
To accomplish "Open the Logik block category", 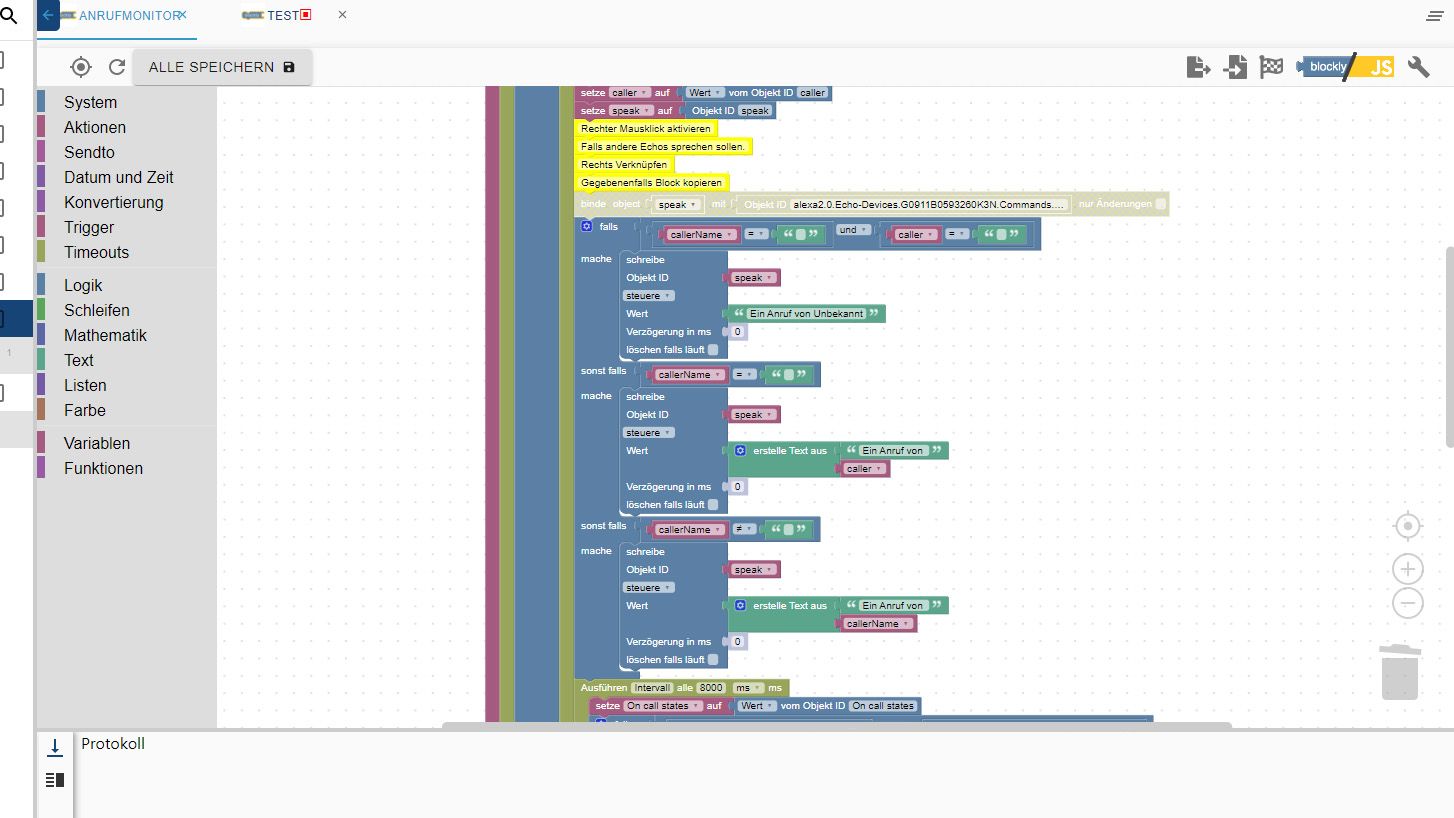I will pyautogui.click(x=83, y=285).
